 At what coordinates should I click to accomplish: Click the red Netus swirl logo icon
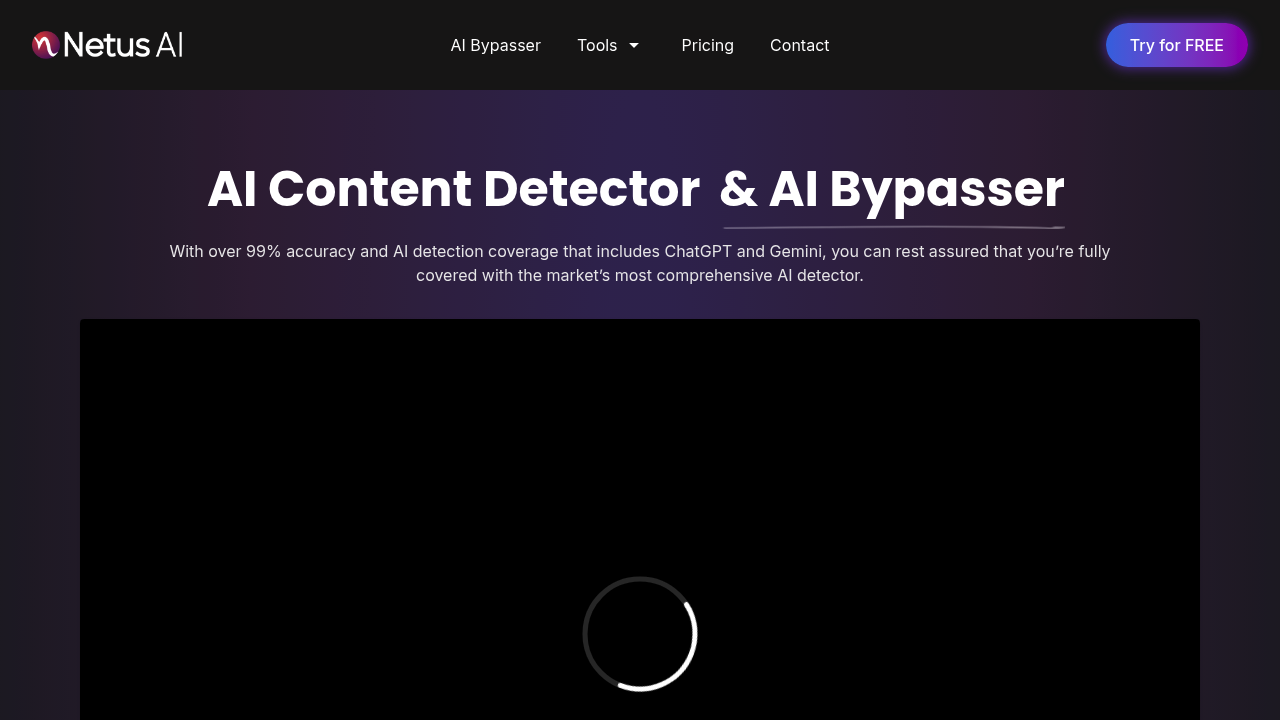45,45
